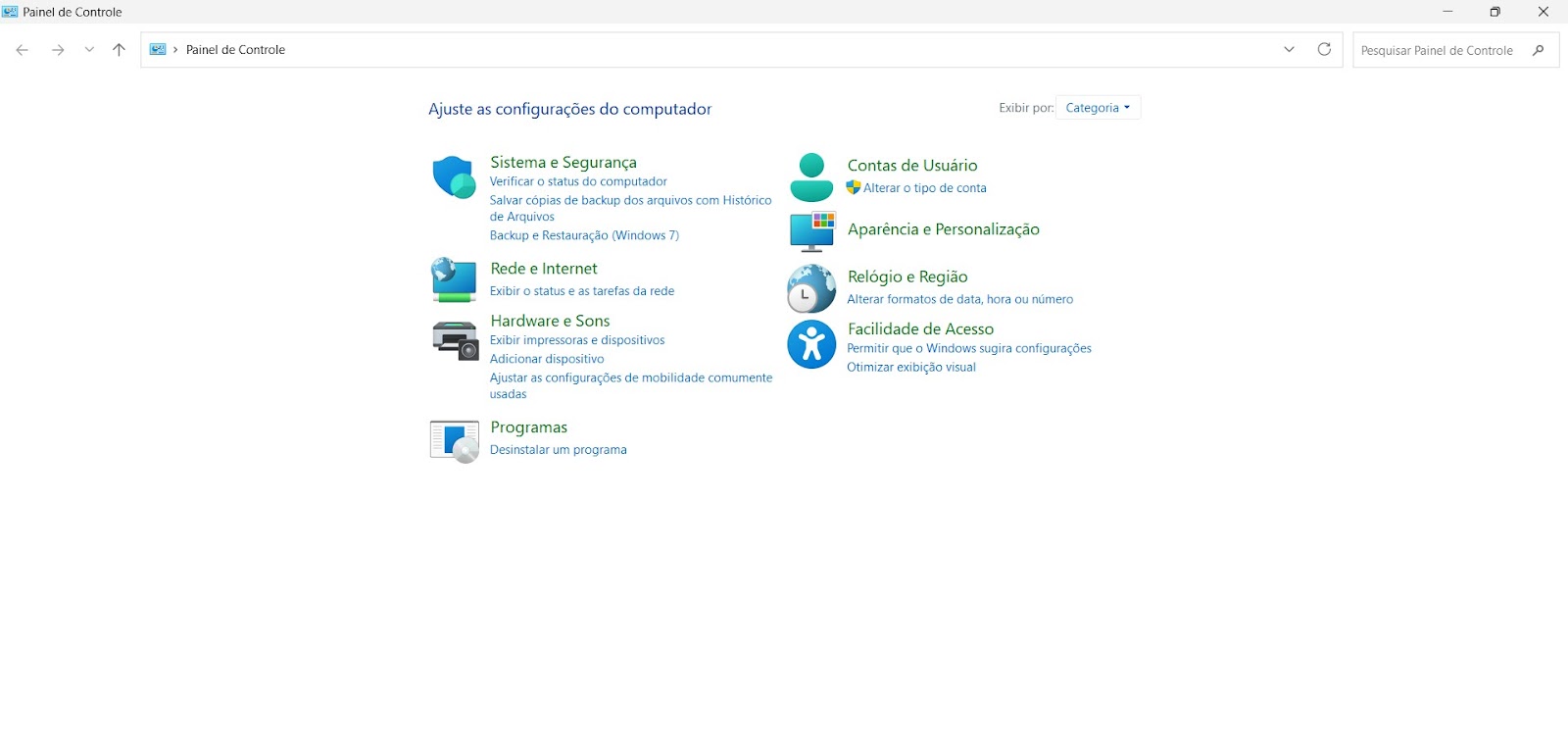Open Programas category heading

[528, 427]
